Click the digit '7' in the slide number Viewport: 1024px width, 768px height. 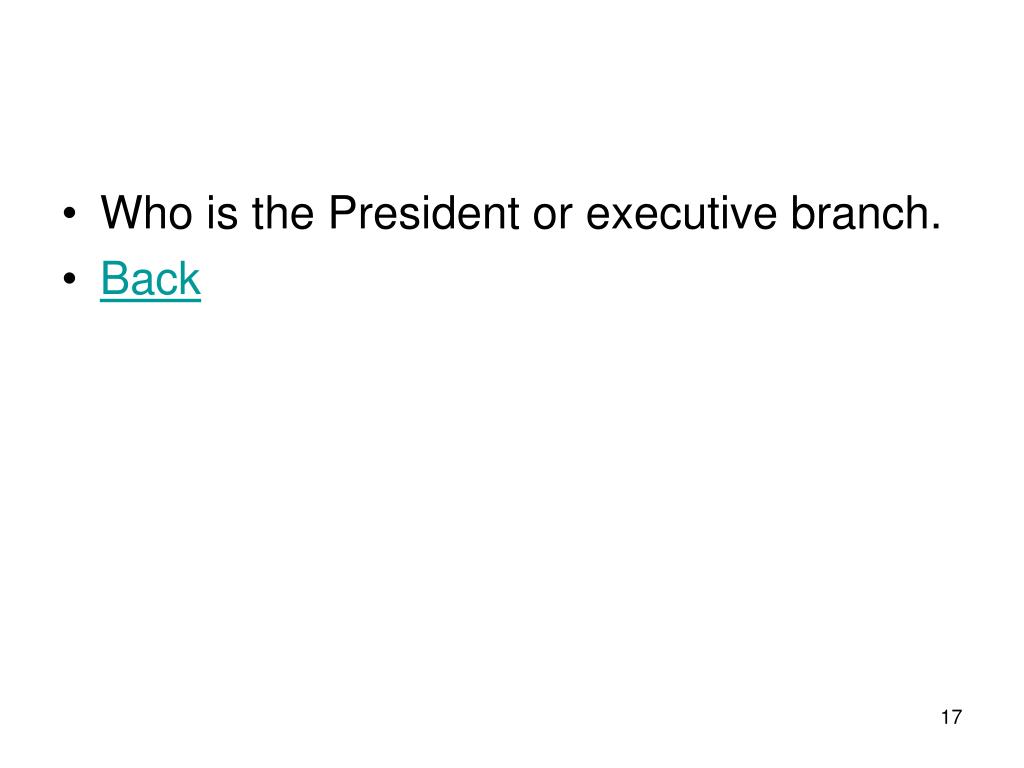957,717
